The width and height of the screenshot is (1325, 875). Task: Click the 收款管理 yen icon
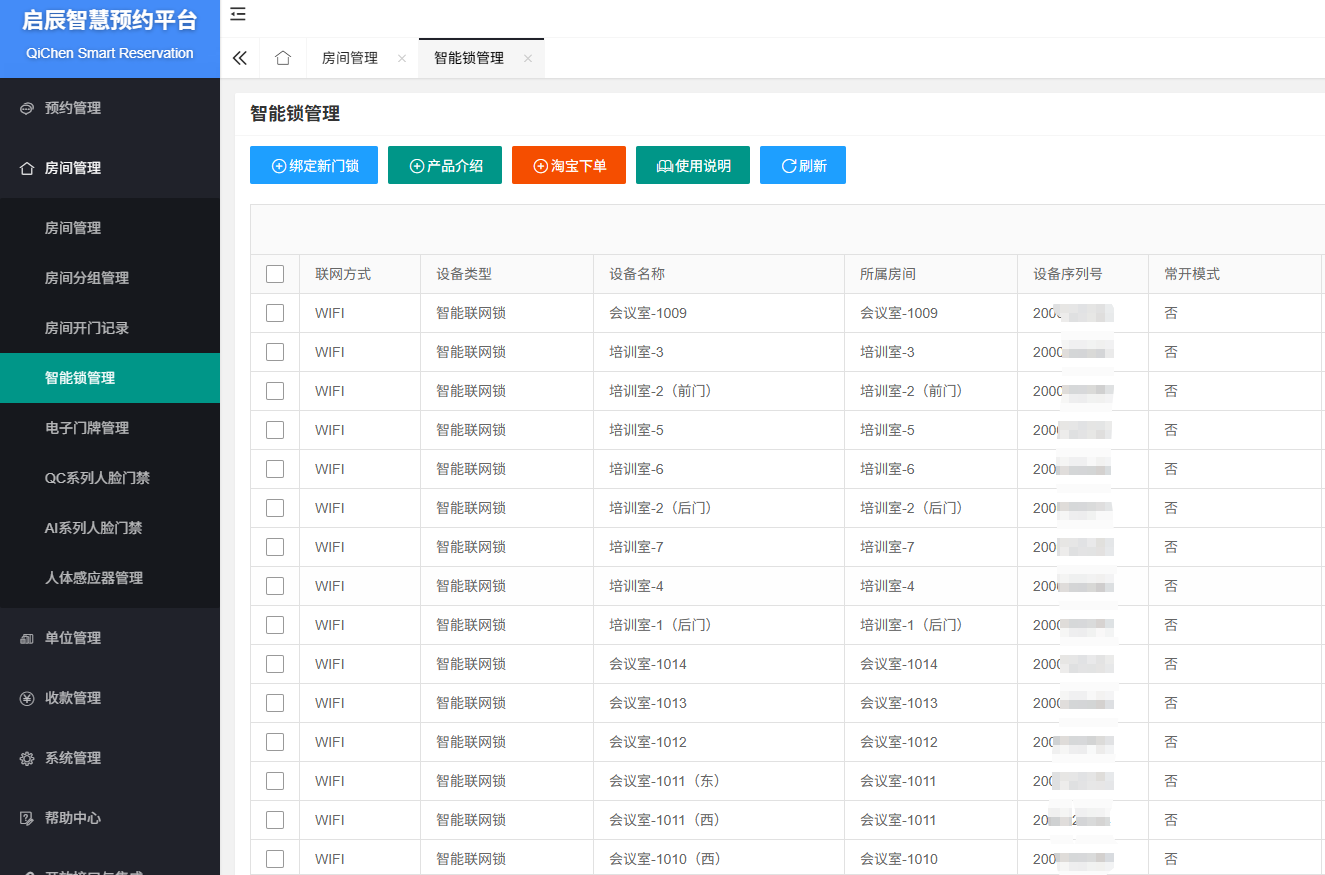point(27,698)
